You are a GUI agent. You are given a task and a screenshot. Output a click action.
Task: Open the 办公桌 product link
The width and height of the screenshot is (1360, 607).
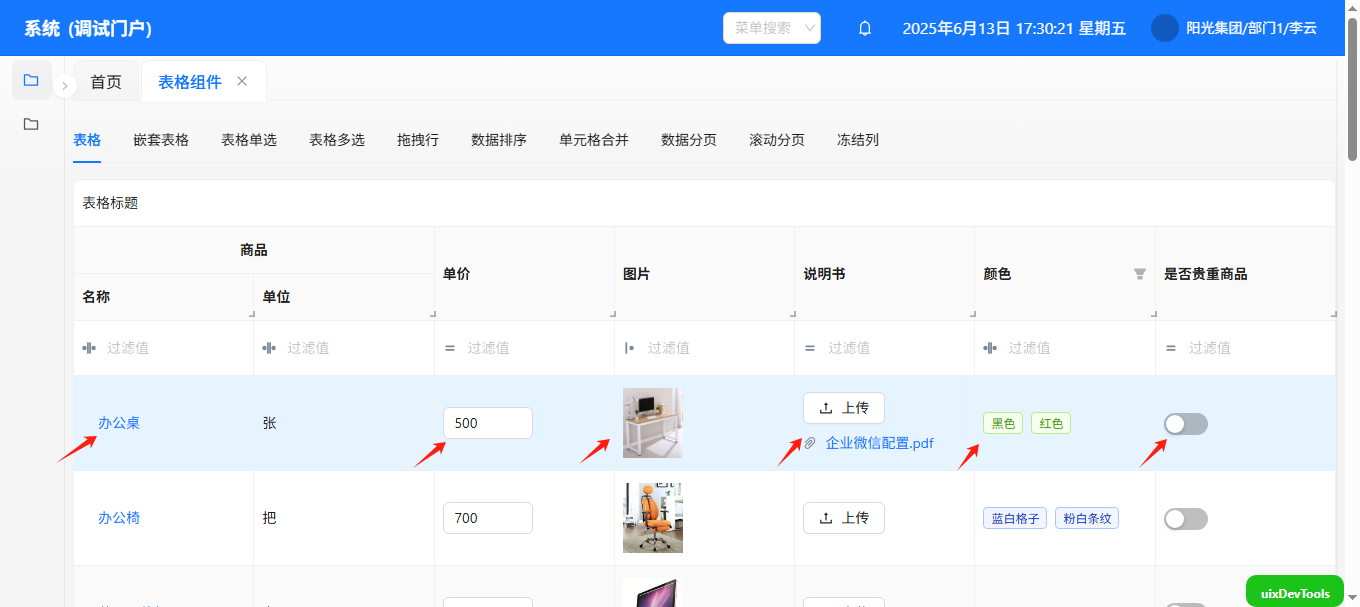119,423
